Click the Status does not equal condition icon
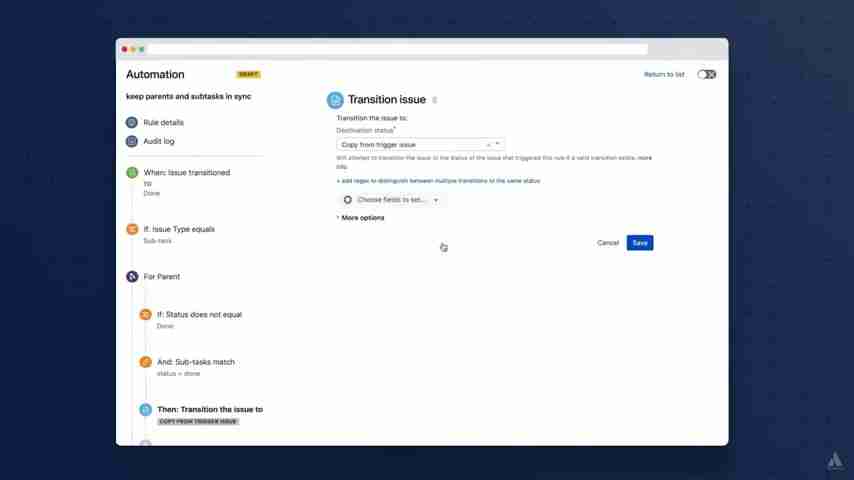 pyautogui.click(x=146, y=315)
